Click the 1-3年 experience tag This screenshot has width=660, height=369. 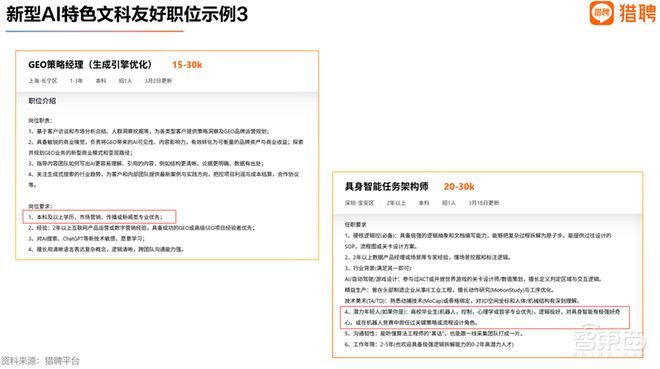tap(76, 81)
